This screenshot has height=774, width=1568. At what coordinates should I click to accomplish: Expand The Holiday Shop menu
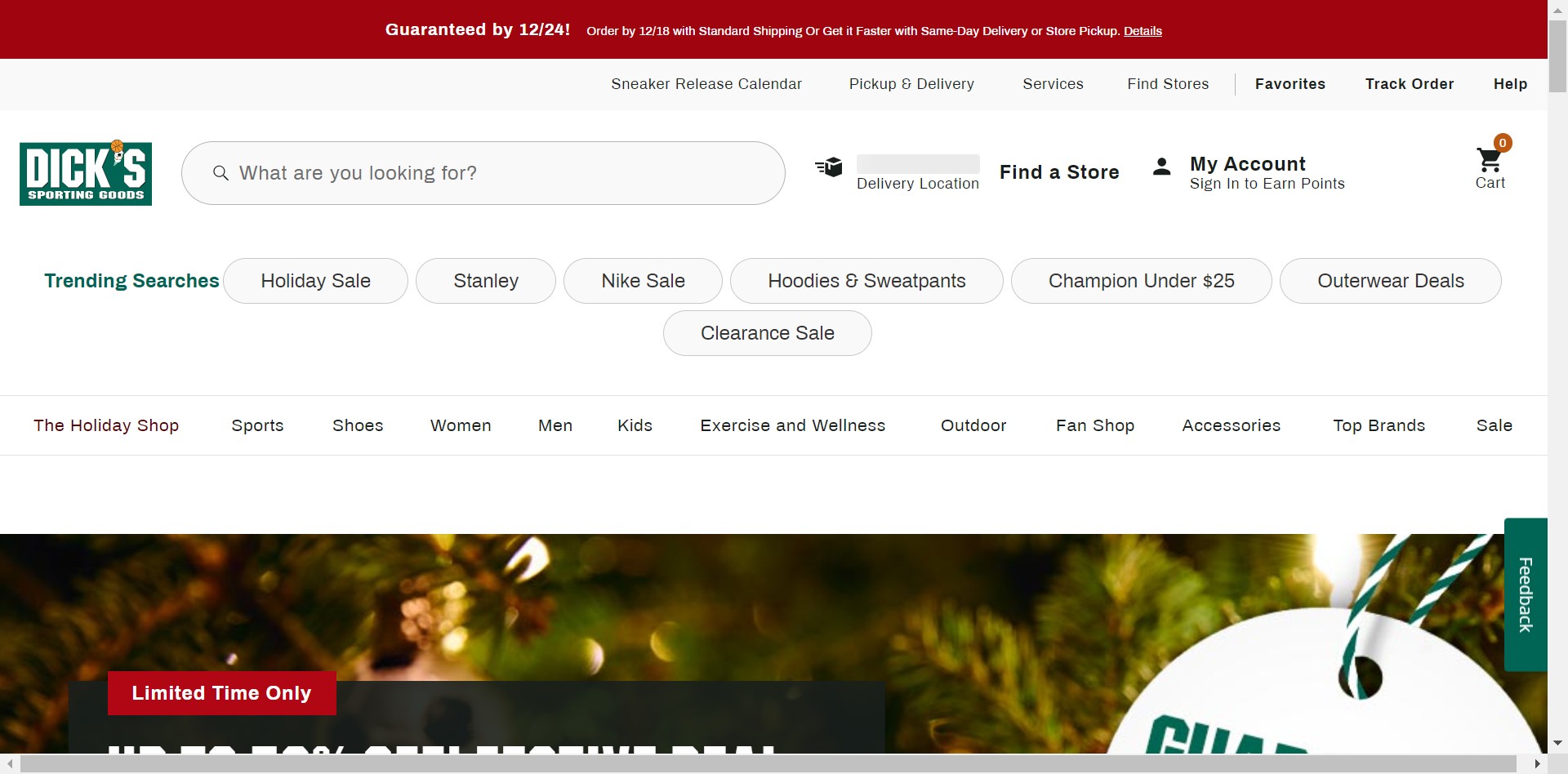tap(106, 425)
